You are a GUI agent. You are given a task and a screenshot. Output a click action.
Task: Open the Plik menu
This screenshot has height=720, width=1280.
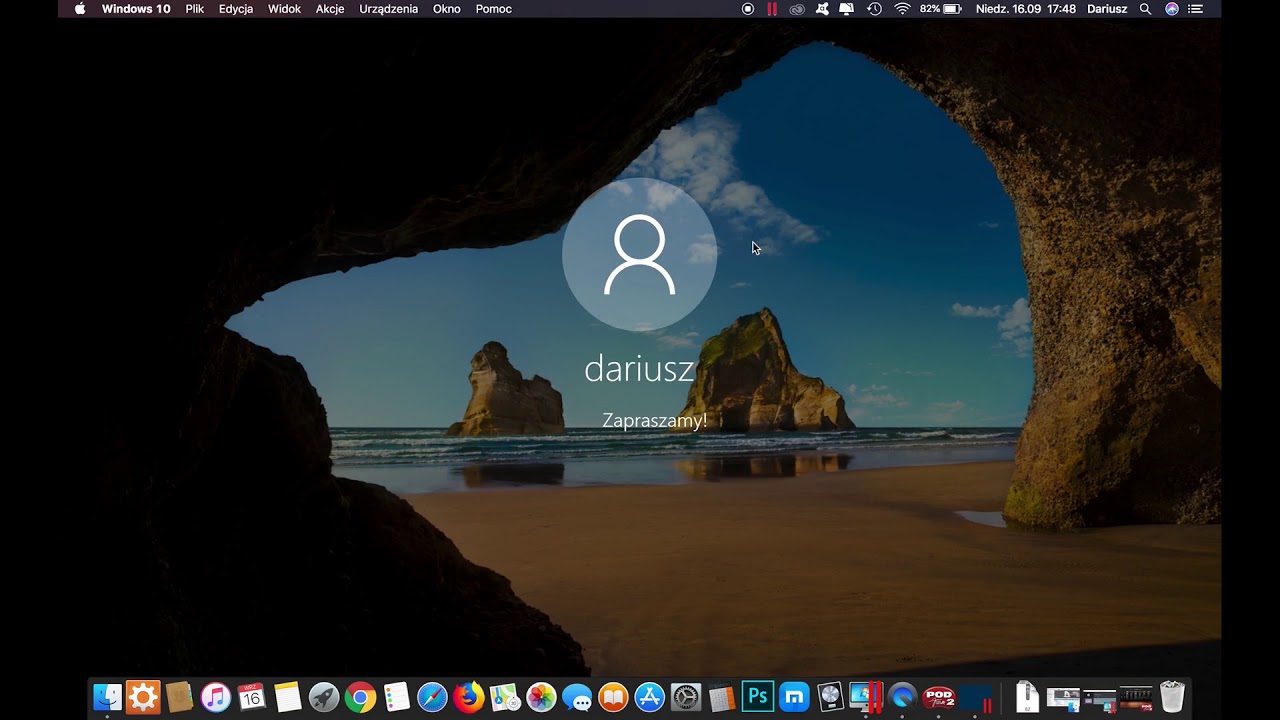[x=194, y=9]
